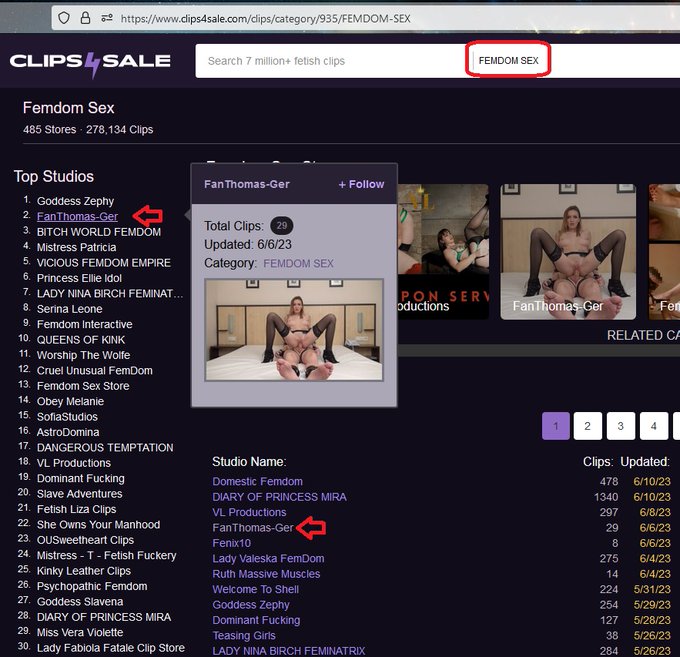
Task: Open LADY NINA BIRCH FEMINAT… in Top Studios
Action: 110,294
